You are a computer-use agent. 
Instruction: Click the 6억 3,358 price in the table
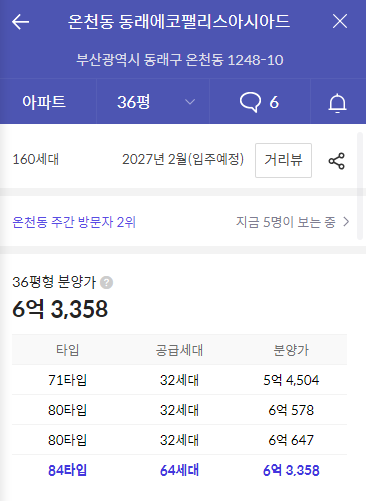pos(291,470)
